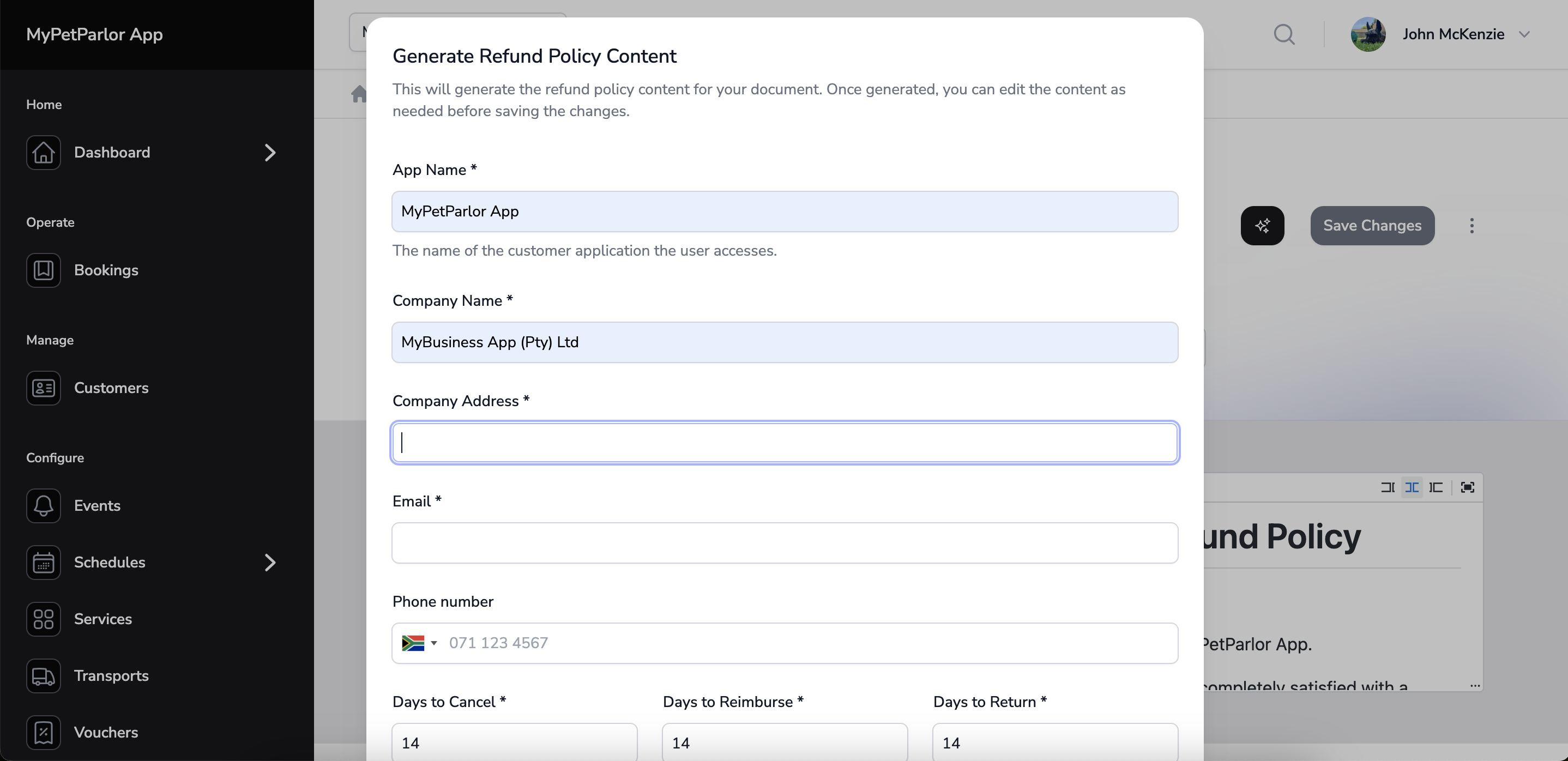The height and width of the screenshot is (761, 1568).
Task: Click the Events bell icon
Action: (x=43, y=505)
